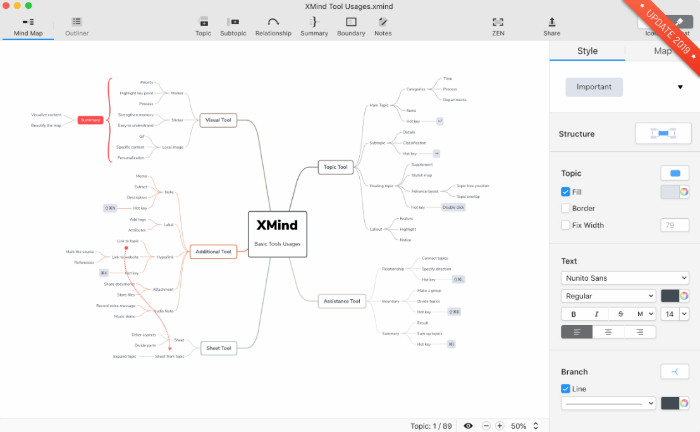Viewport: 700px width, 432px height.
Task: Toggle the eye visibility icon in status bar
Action: (x=468, y=426)
